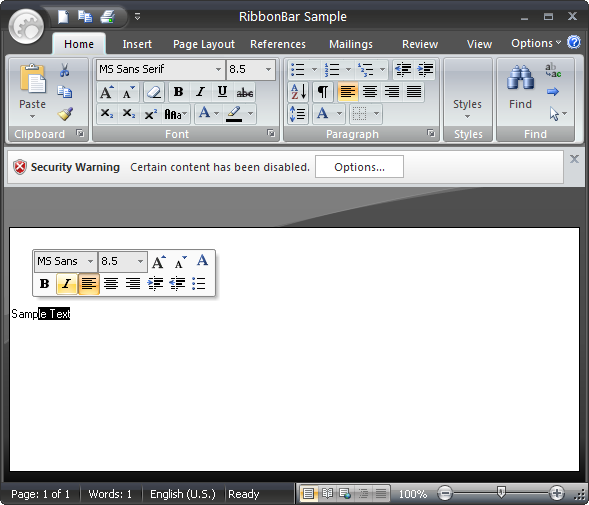Click the text highlight color pen
Screen dimensions: 589x505
click(x=234, y=114)
